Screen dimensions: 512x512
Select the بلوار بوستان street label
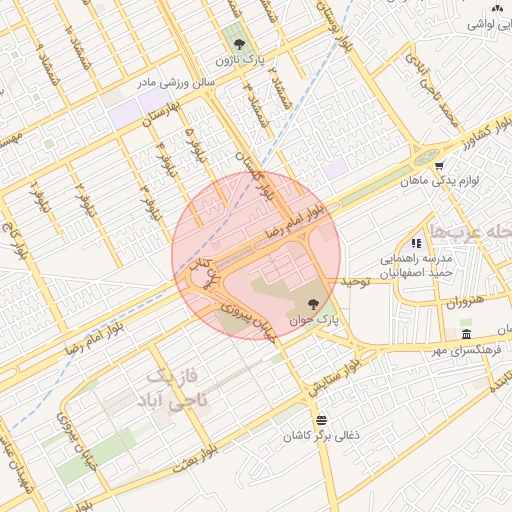point(334,26)
